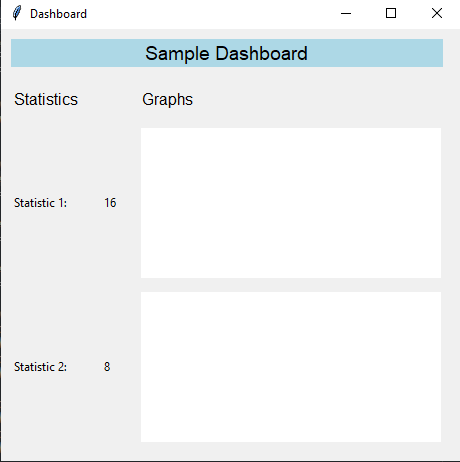This screenshot has width=460, height=462.
Task: Click the word Sample in the blue header
Action: (177, 53)
